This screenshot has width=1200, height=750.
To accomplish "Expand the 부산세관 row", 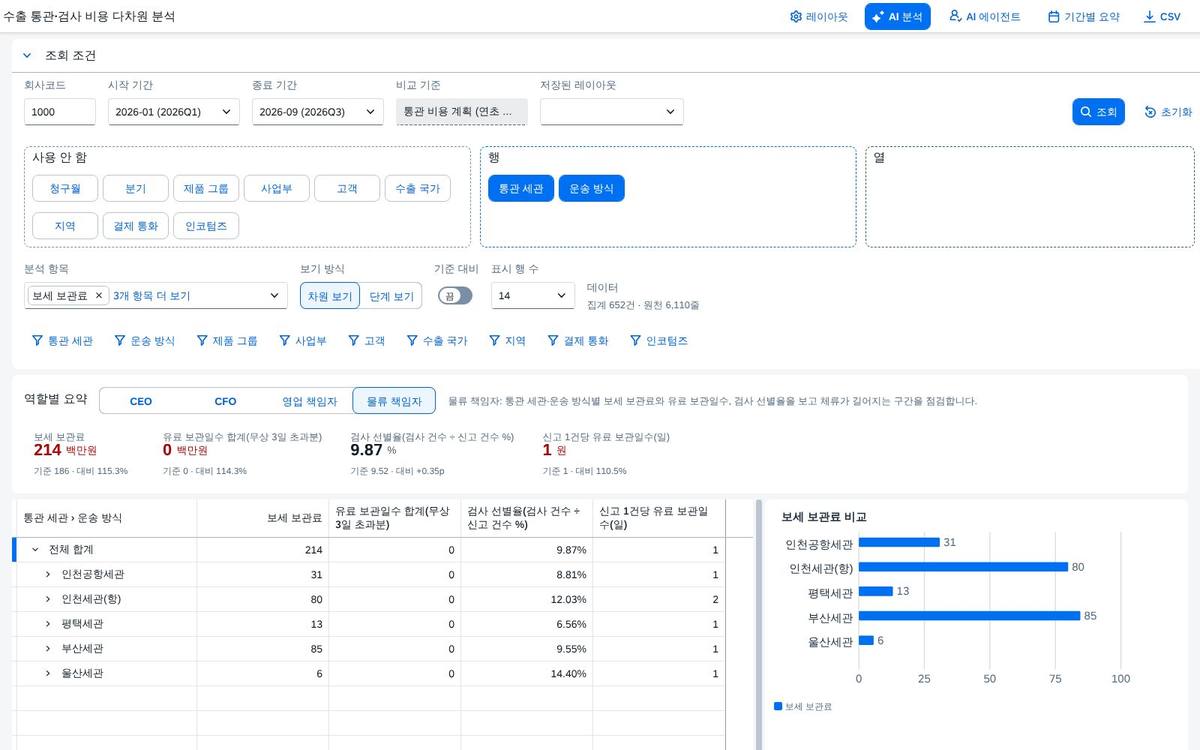I will click(x=48, y=649).
